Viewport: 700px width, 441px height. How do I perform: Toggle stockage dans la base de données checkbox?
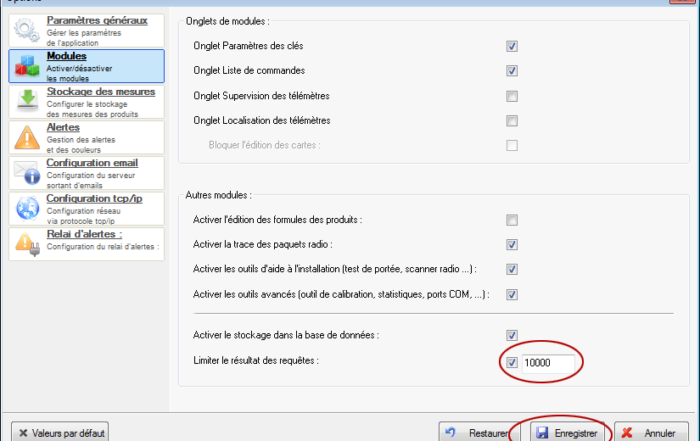pos(512,335)
